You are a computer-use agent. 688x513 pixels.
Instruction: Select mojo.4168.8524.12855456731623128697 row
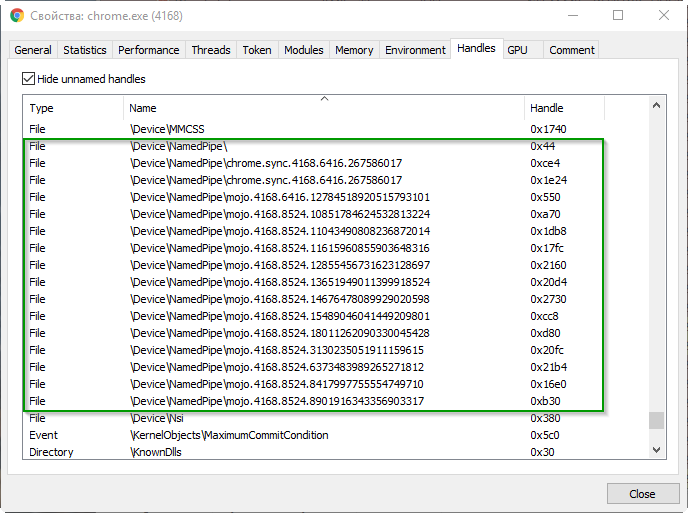tap(314, 265)
